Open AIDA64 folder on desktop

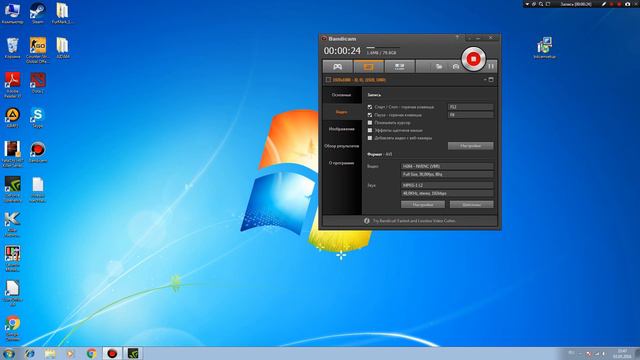[x=62, y=48]
